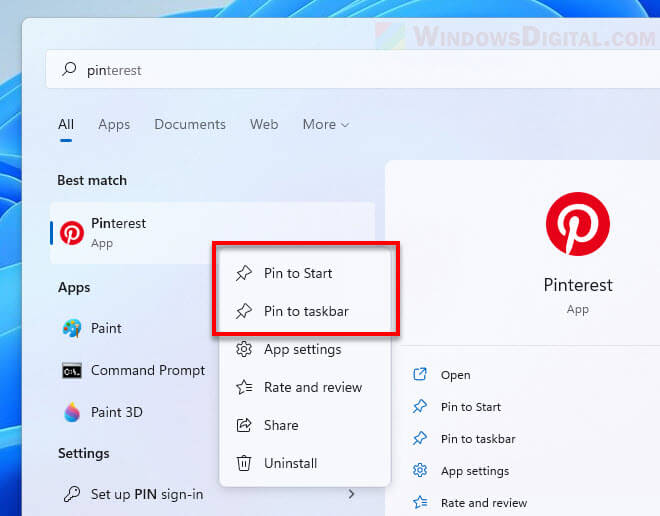Viewport: 660px width, 516px height.
Task: Click the Pinterest title in preview pane
Action: [x=578, y=285]
